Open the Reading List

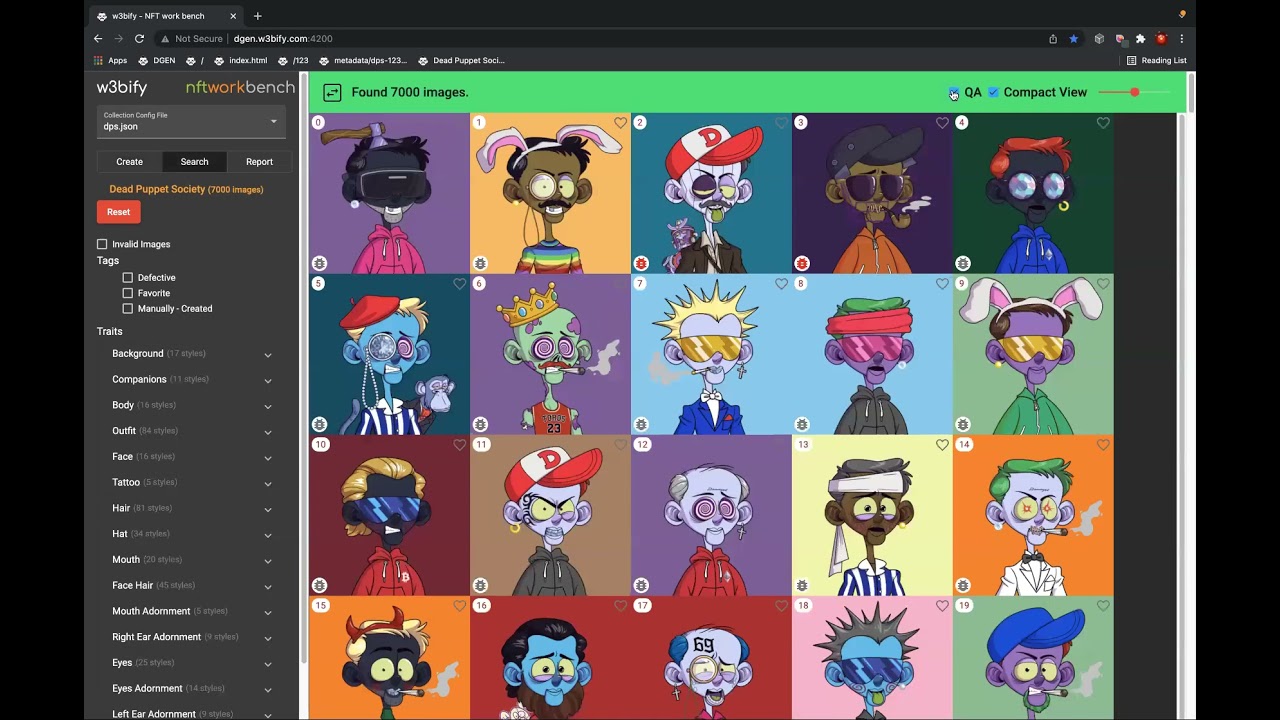pyautogui.click(x=1157, y=61)
